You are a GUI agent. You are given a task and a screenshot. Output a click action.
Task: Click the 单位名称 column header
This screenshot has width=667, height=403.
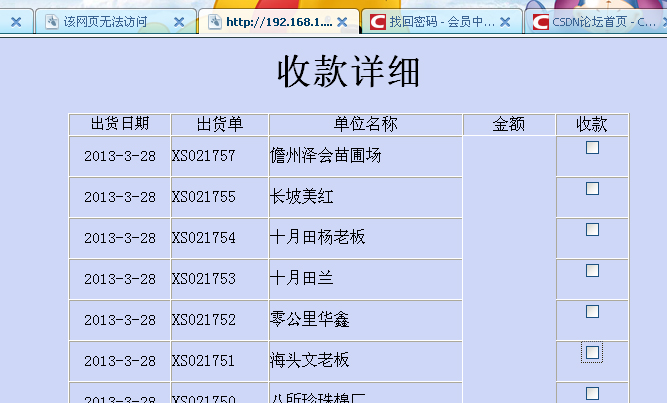click(365, 124)
